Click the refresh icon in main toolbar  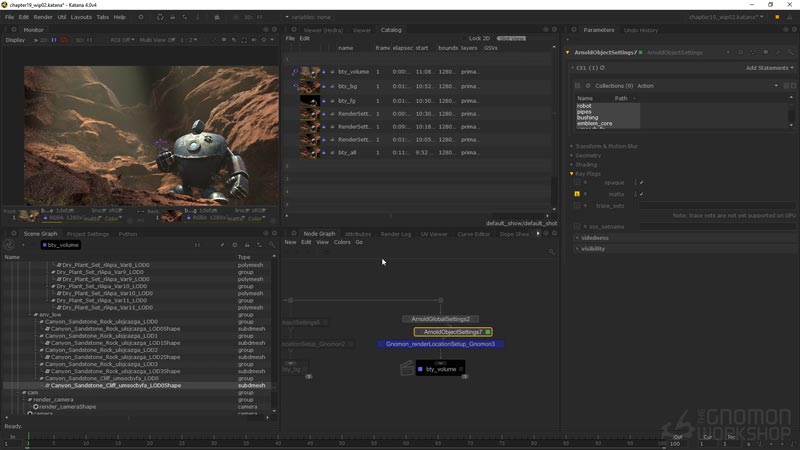tap(160, 17)
